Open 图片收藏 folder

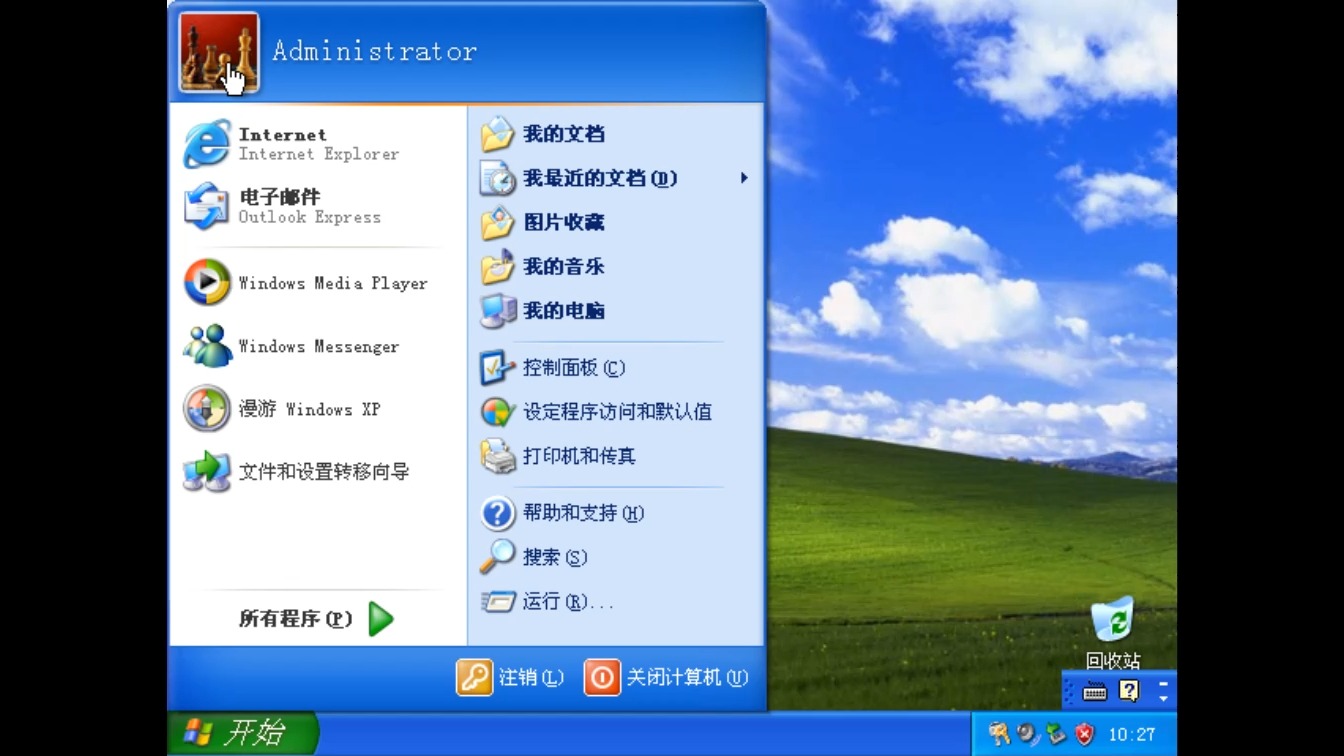[x=615, y=222]
